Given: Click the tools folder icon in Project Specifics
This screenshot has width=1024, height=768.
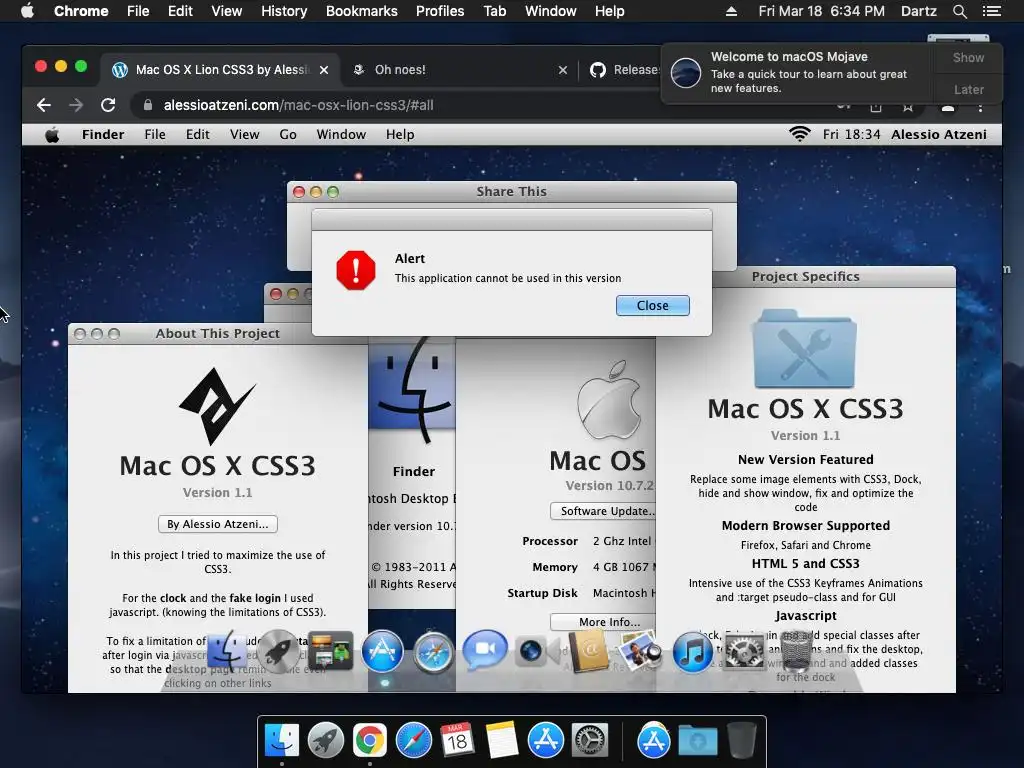Looking at the screenshot, I should pos(805,349).
